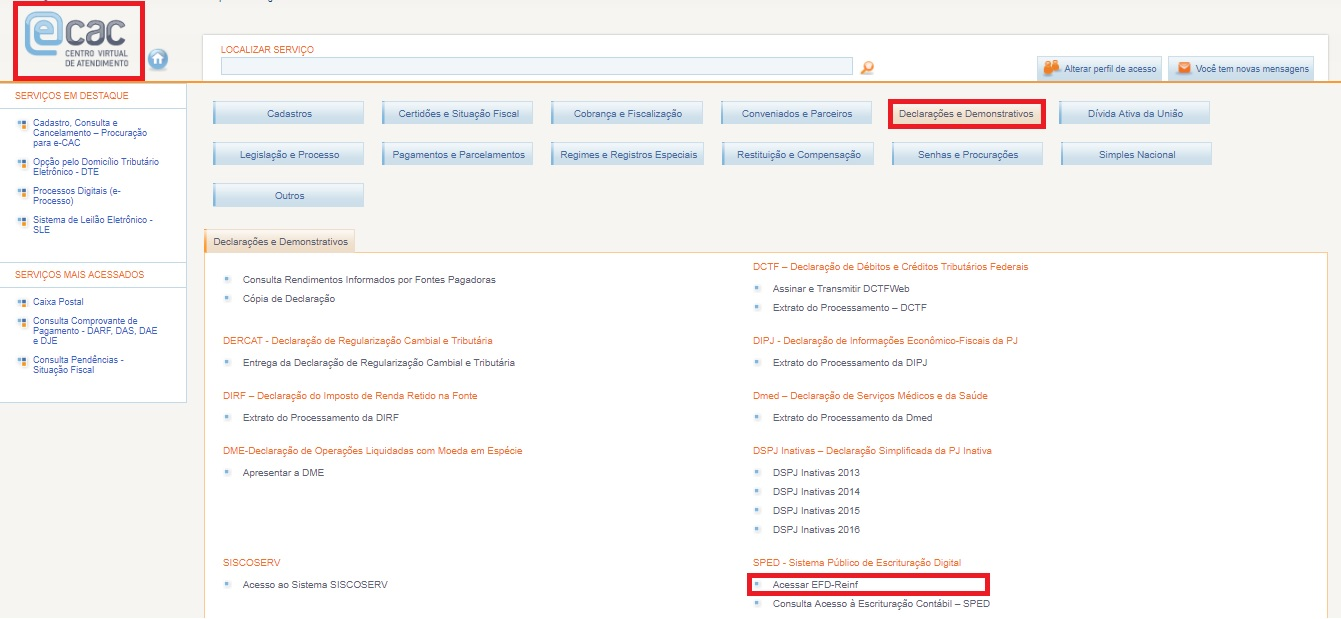Click icon beside Consulta Pendências

pos(23,360)
